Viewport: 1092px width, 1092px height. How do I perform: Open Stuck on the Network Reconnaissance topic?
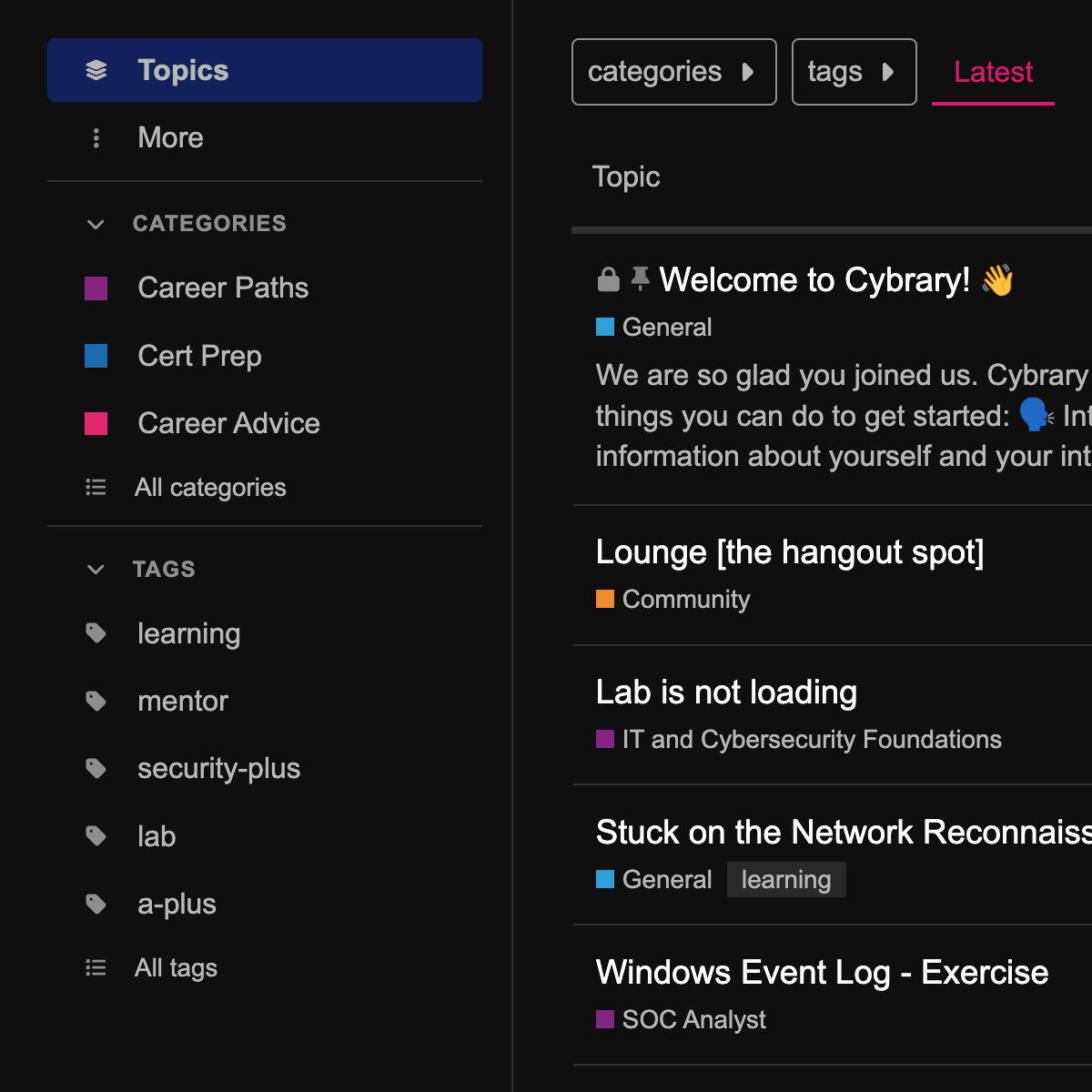point(844,833)
